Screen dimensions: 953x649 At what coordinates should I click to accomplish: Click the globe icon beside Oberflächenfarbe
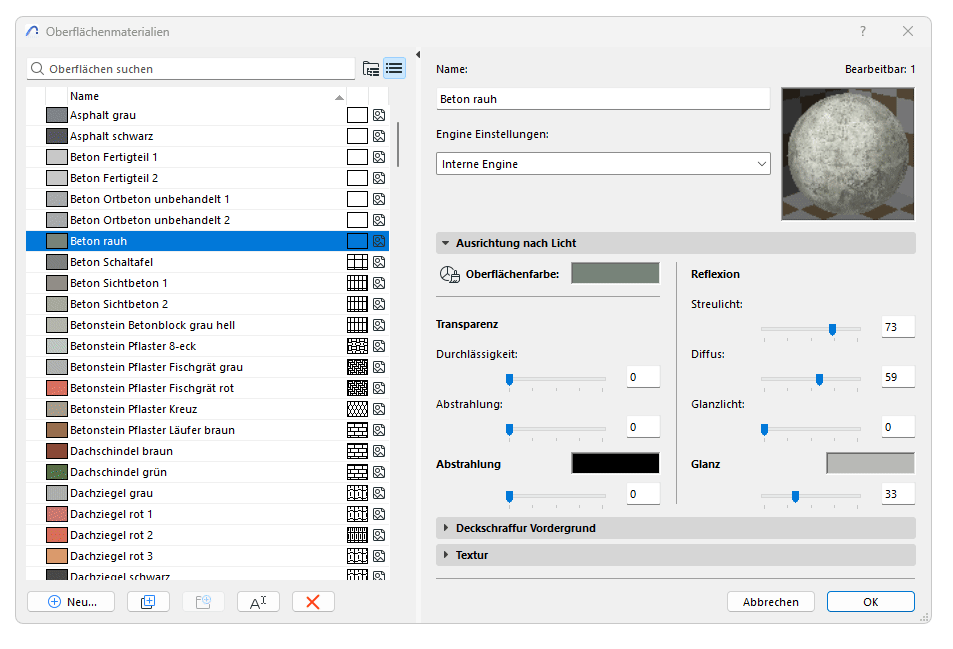tap(450, 272)
